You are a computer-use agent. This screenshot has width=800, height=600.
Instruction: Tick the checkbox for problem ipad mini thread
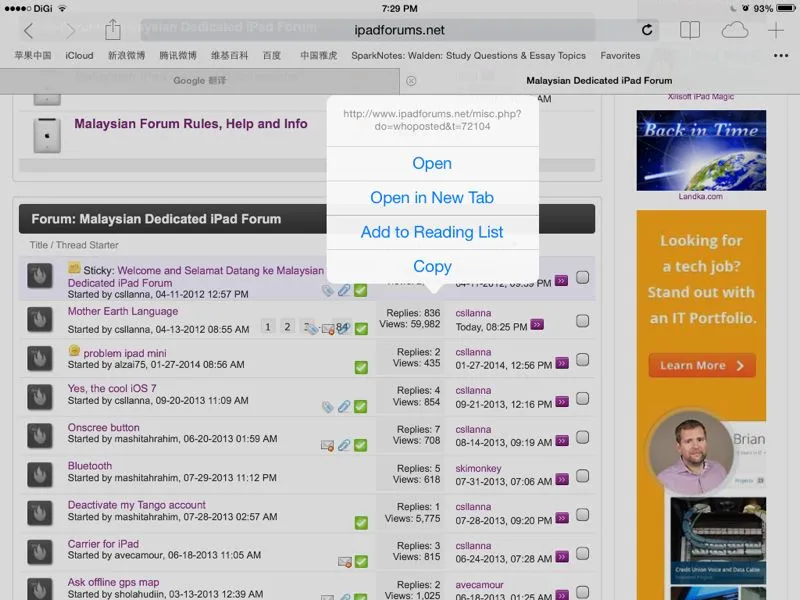pyautogui.click(x=582, y=360)
